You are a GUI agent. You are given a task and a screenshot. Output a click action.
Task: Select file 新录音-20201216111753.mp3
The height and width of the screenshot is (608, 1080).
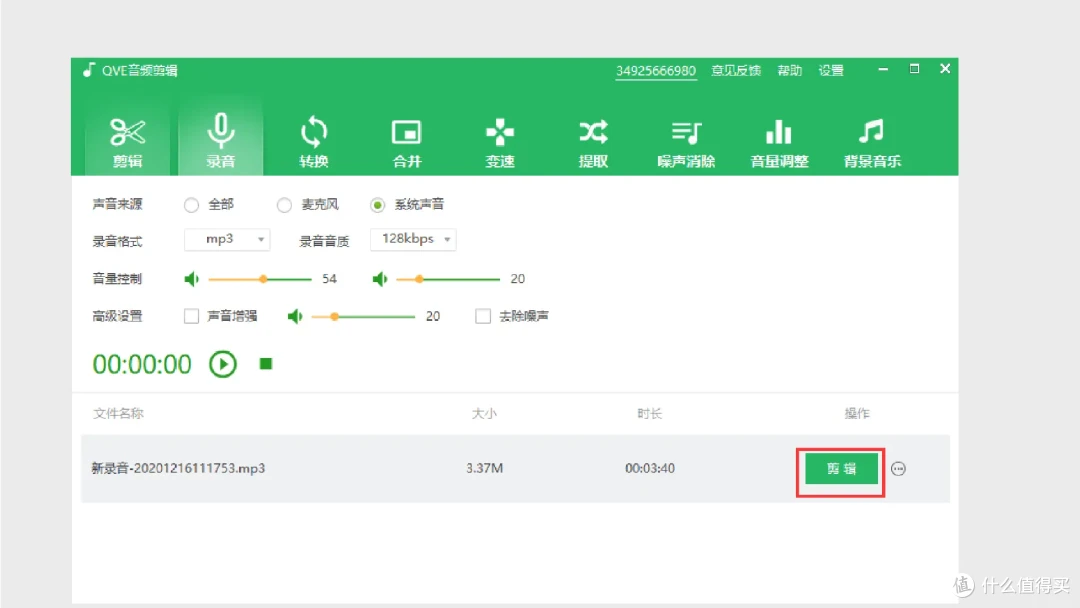click(178, 468)
